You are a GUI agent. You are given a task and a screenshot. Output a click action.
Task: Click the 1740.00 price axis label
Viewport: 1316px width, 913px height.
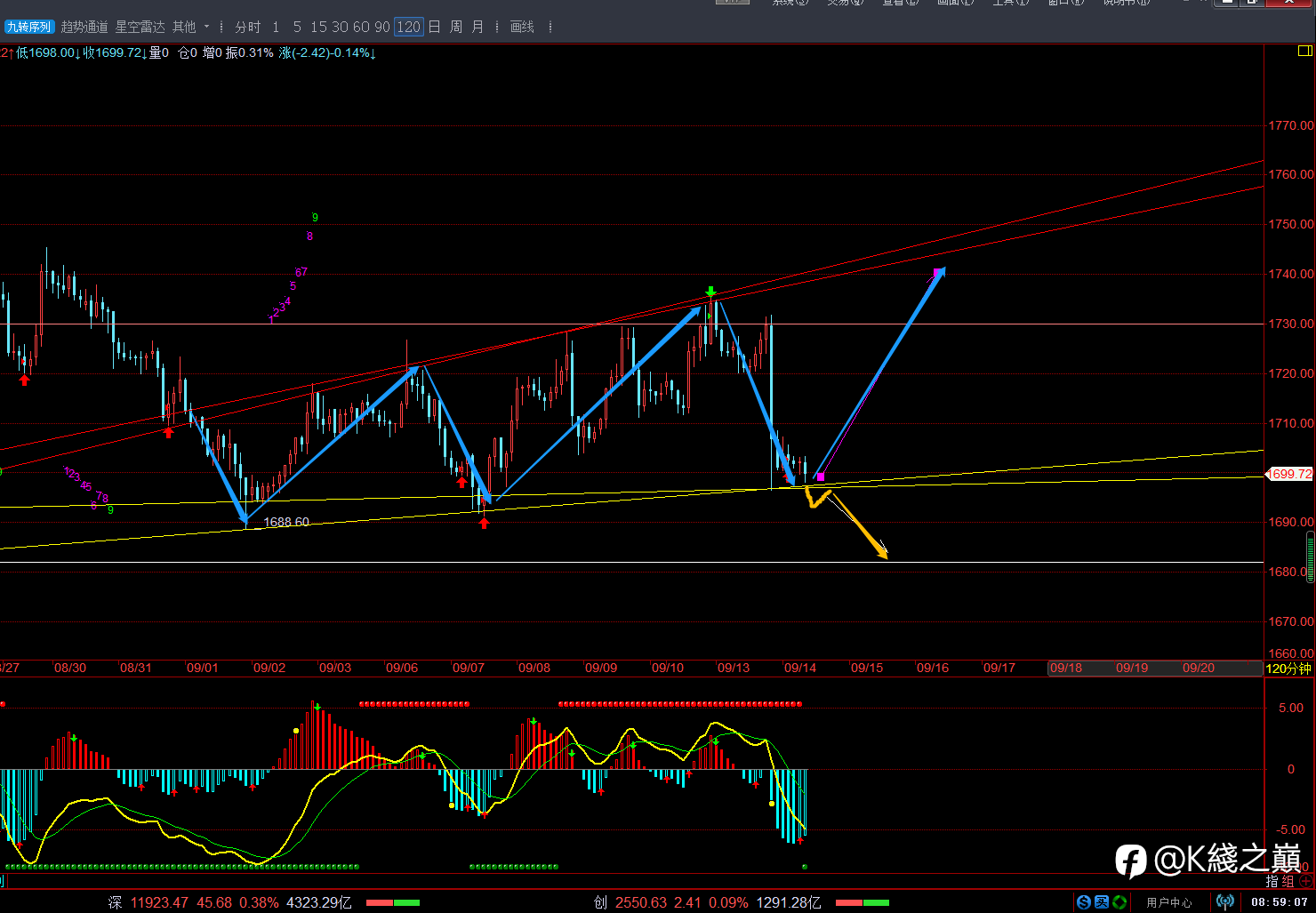click(x=1290, y=274)
